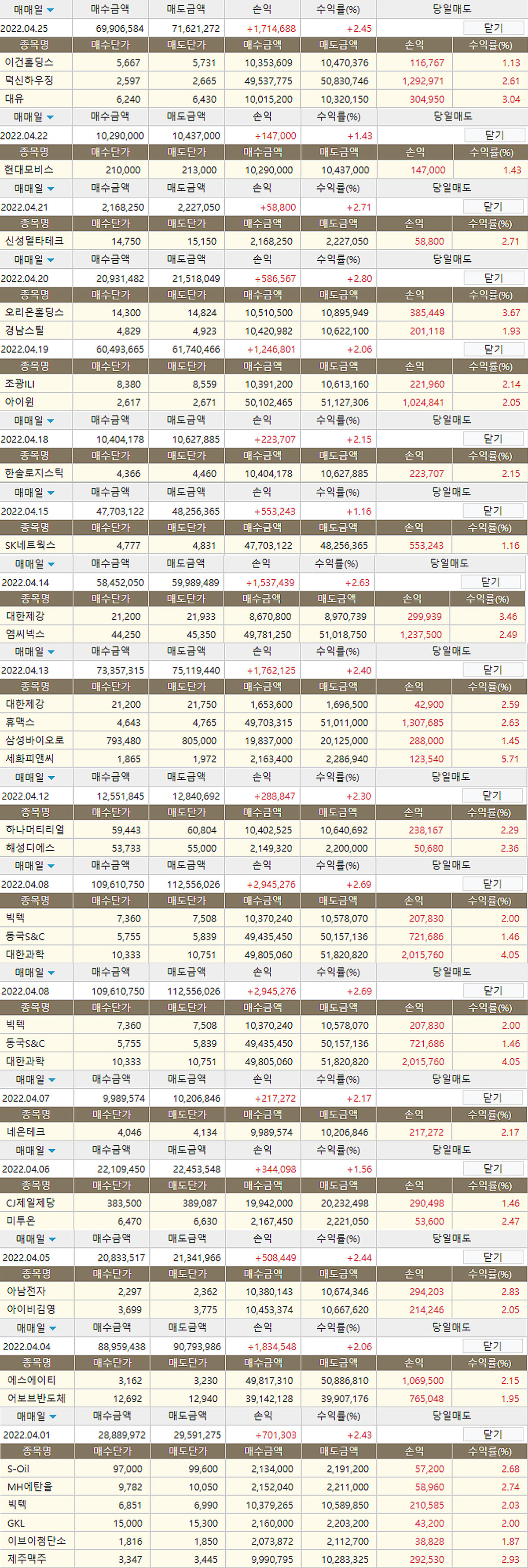Click the 매매일 sort arrow above 2022.04.25

[50, 10]
